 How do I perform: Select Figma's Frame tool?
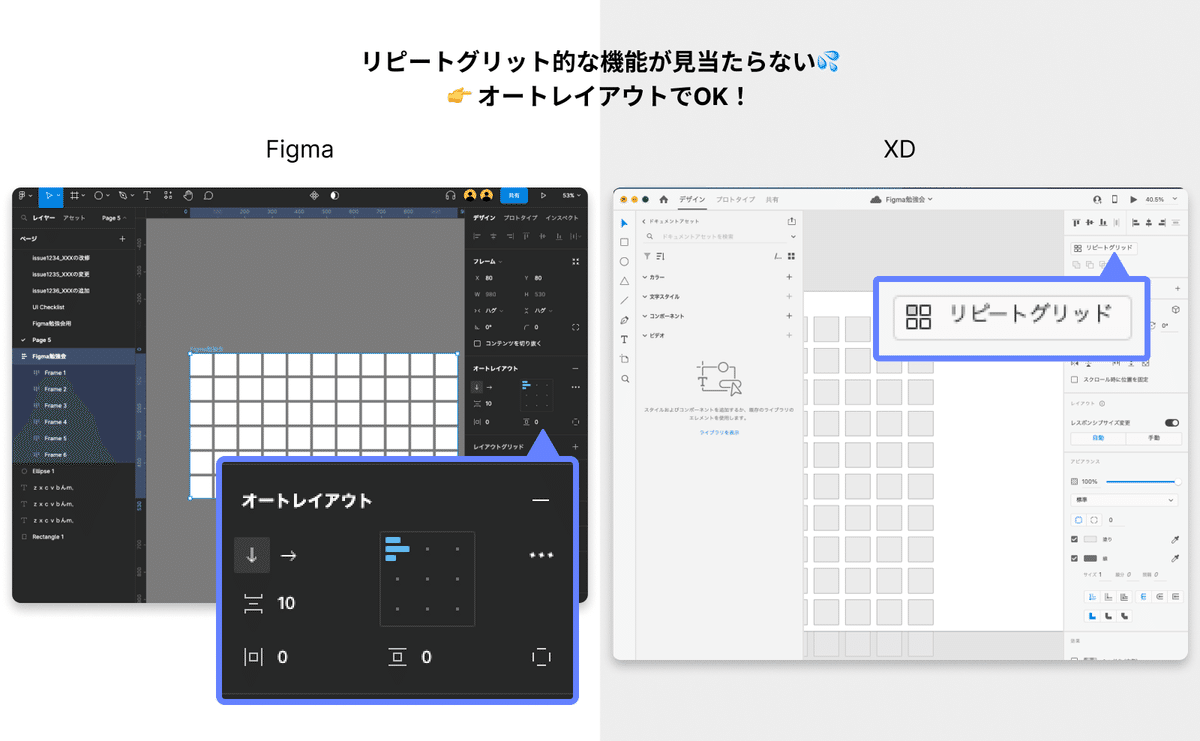(74, 196)
